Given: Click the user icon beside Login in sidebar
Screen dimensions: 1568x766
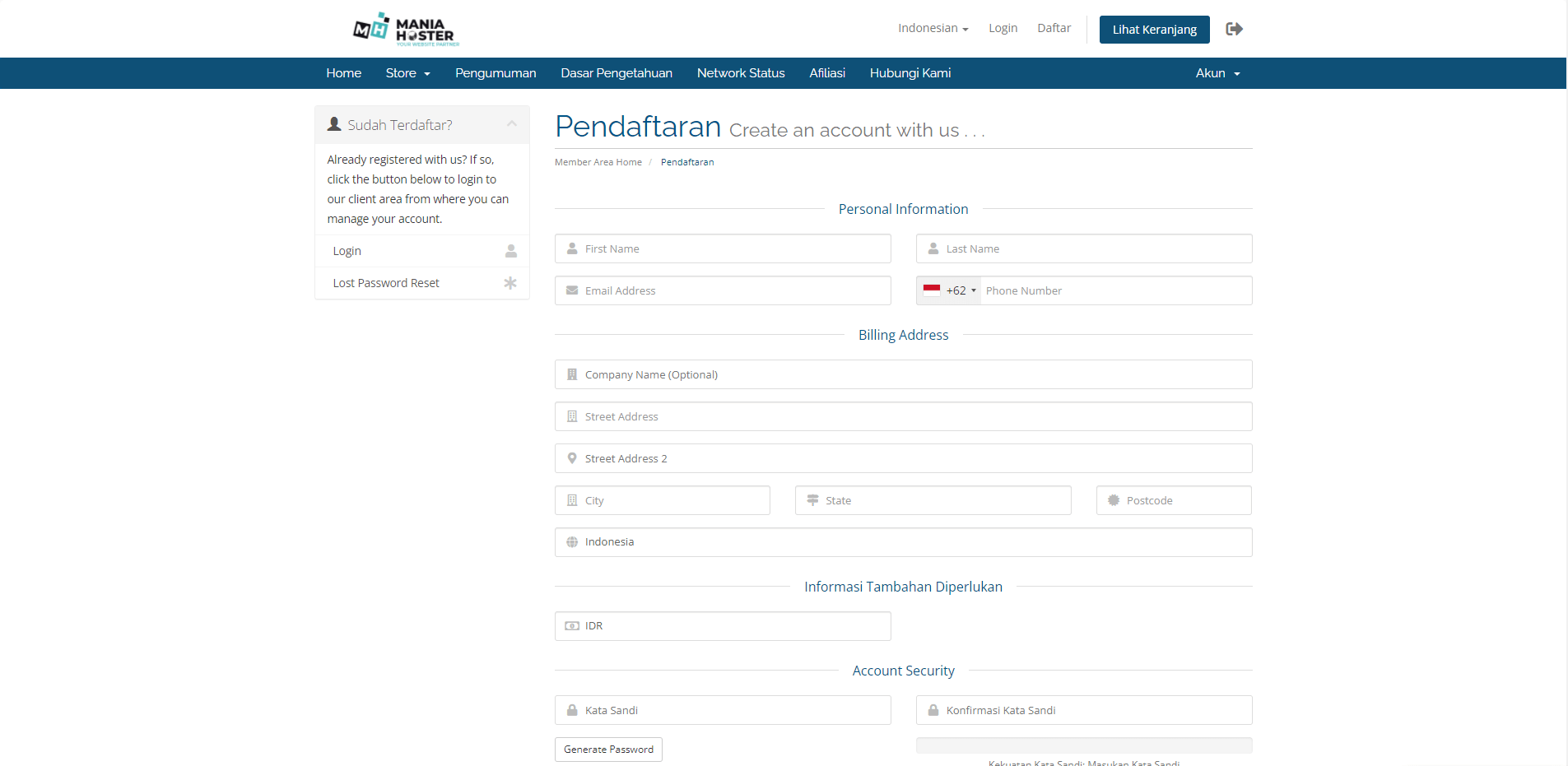Looking at the screenshot, I should [510, 251].
